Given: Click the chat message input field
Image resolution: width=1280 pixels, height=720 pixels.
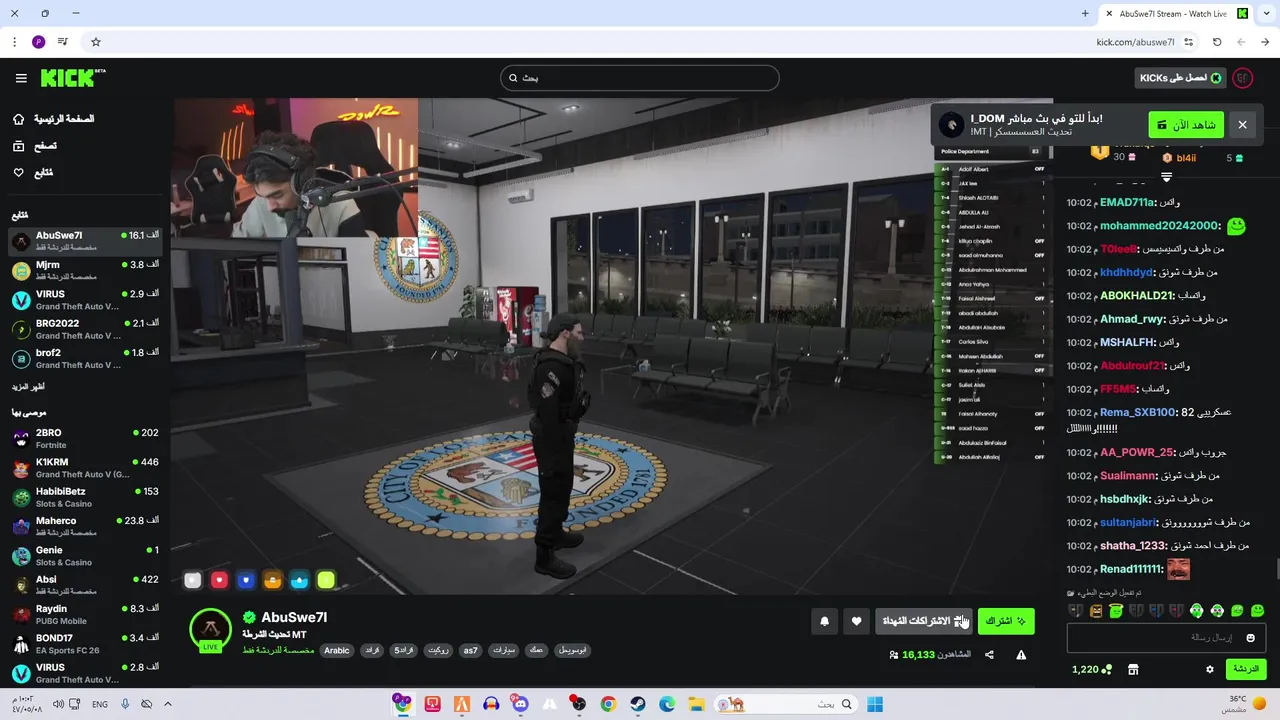Looking at the screenshot, I should 1166,638.
